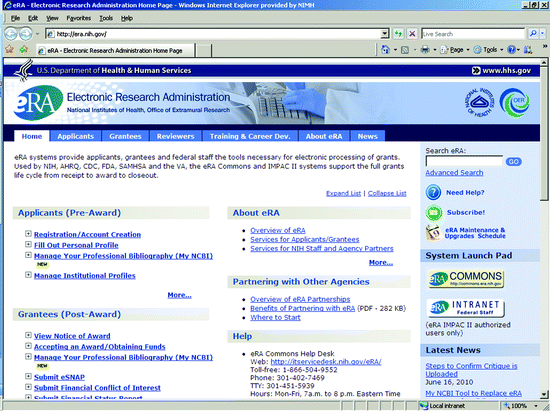Click the green Subscribe envelope icon

tap(434, 213)
